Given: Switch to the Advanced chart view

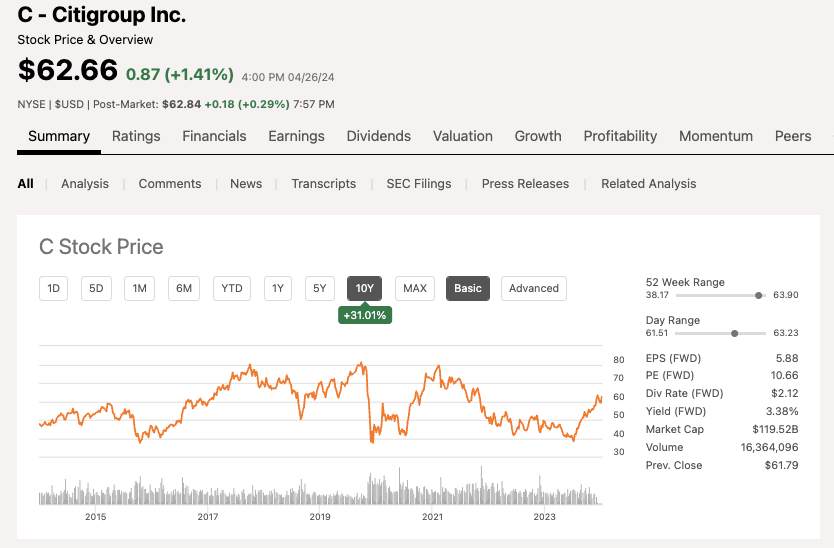Looking at the screenshot, I should (x=533, y=288).
